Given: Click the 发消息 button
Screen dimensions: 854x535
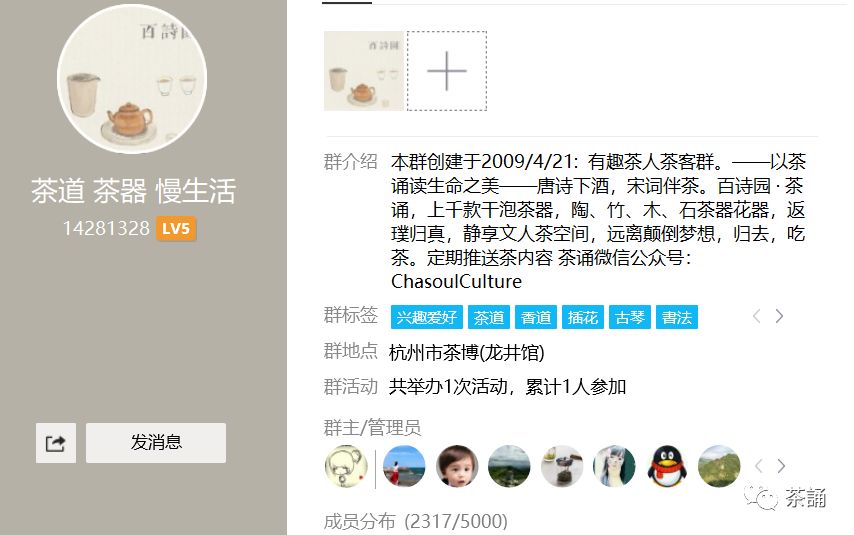Looking at the screenshot, I should (156, 443).
